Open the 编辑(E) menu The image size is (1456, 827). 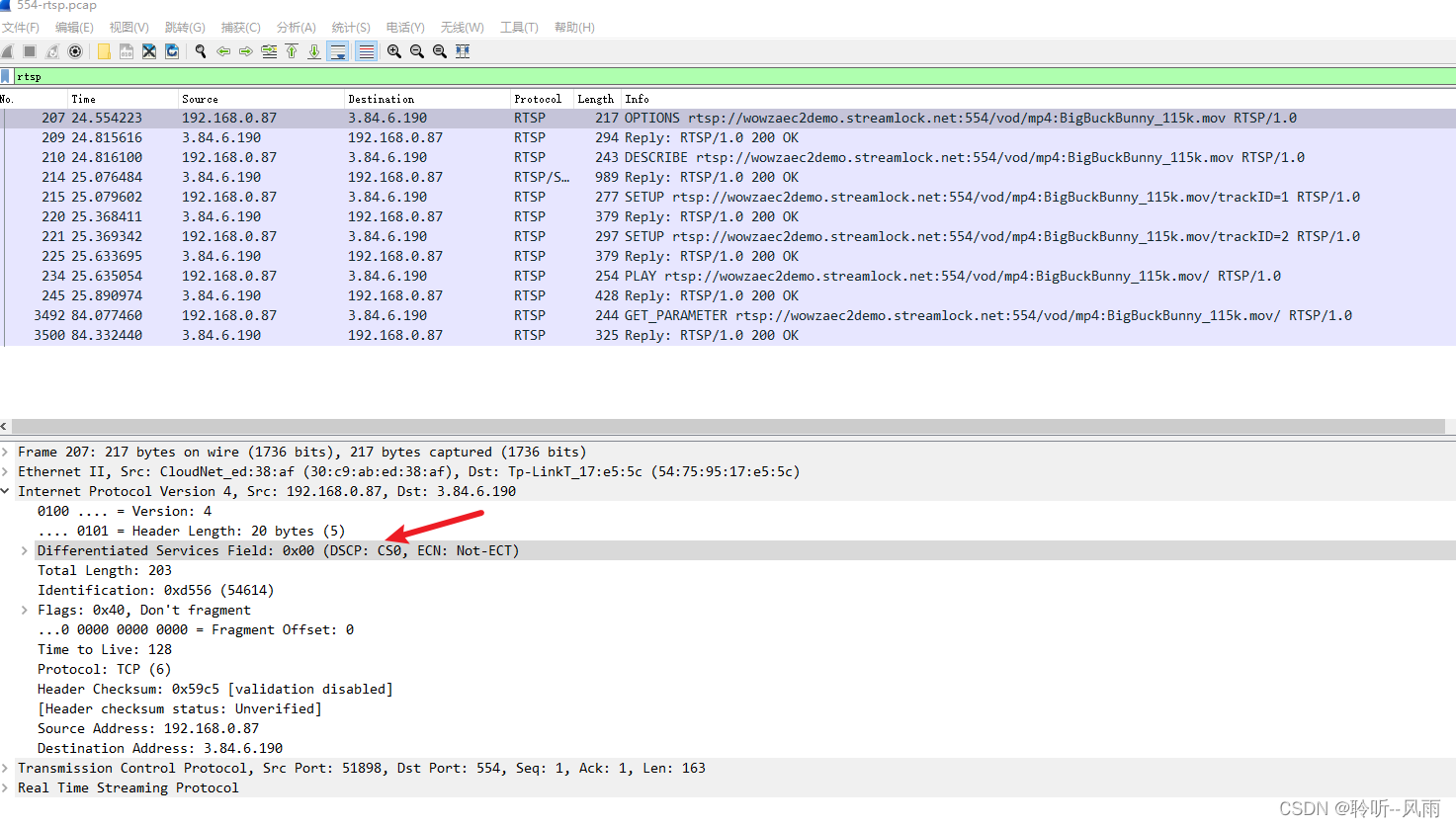tap(74, 28)
